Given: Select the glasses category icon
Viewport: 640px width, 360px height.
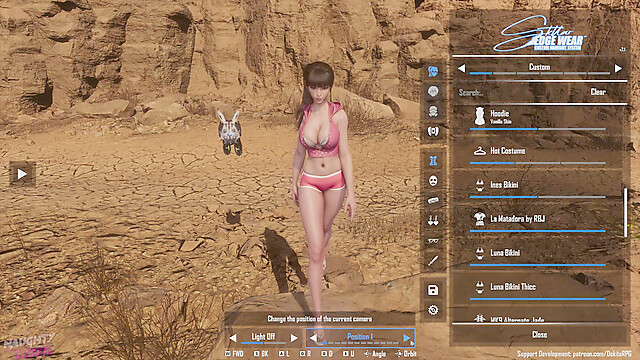Looking at the screenshot, I should click(433, 240).
